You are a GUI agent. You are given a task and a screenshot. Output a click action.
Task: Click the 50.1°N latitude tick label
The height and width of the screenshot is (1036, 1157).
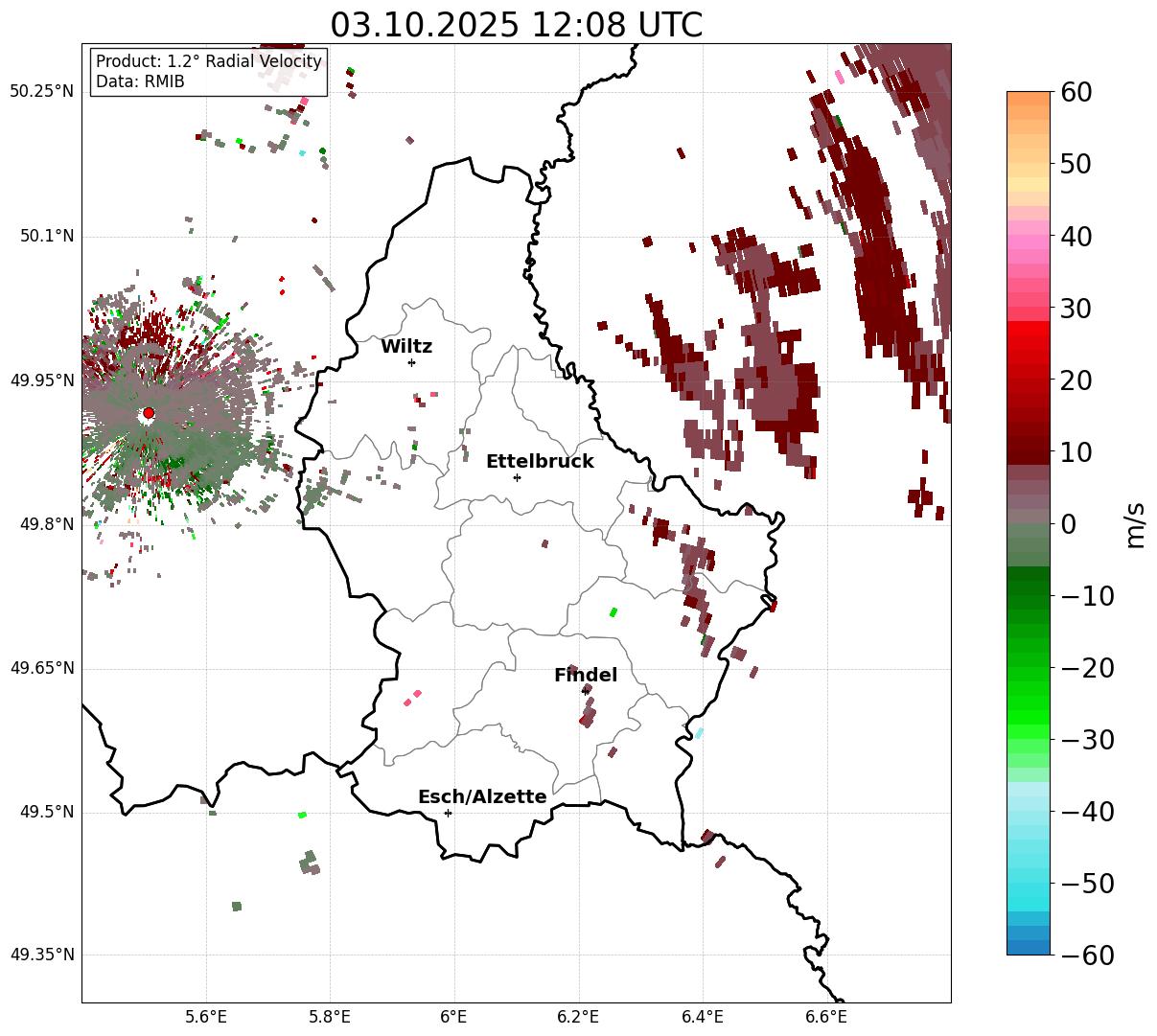46,236
